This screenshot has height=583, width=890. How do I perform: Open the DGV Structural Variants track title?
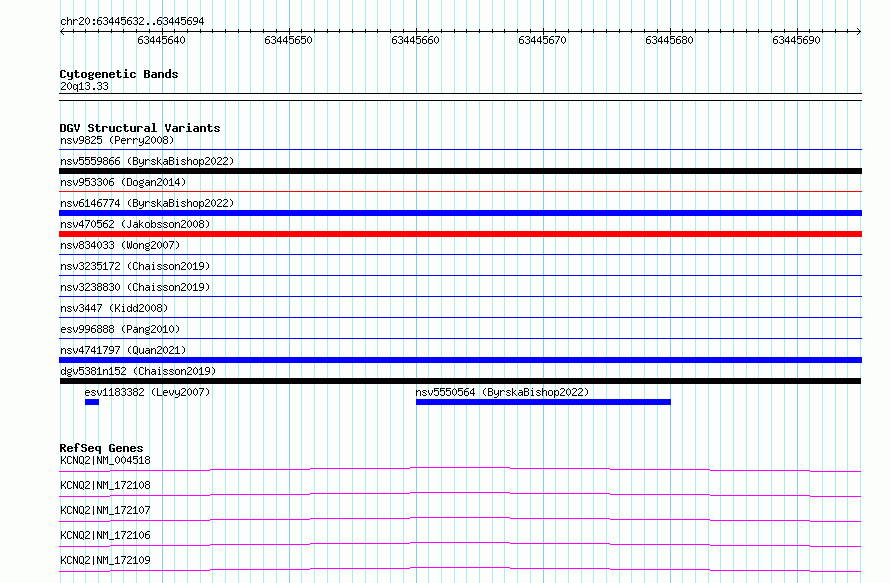click(140, 128)
